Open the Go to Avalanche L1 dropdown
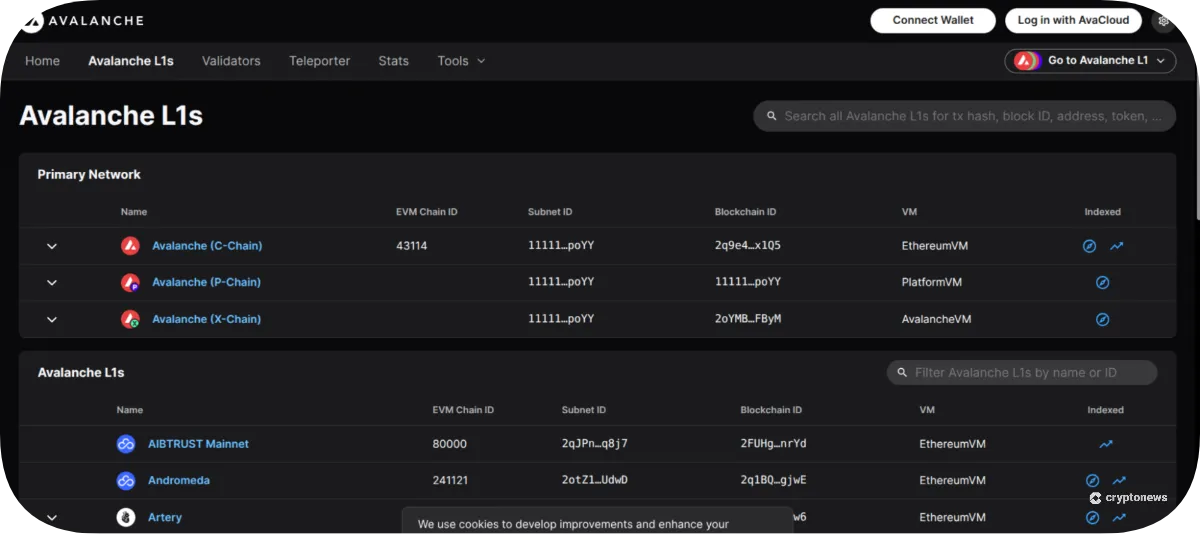The width and height of the screenshot is (1200, 534). 1090,61
